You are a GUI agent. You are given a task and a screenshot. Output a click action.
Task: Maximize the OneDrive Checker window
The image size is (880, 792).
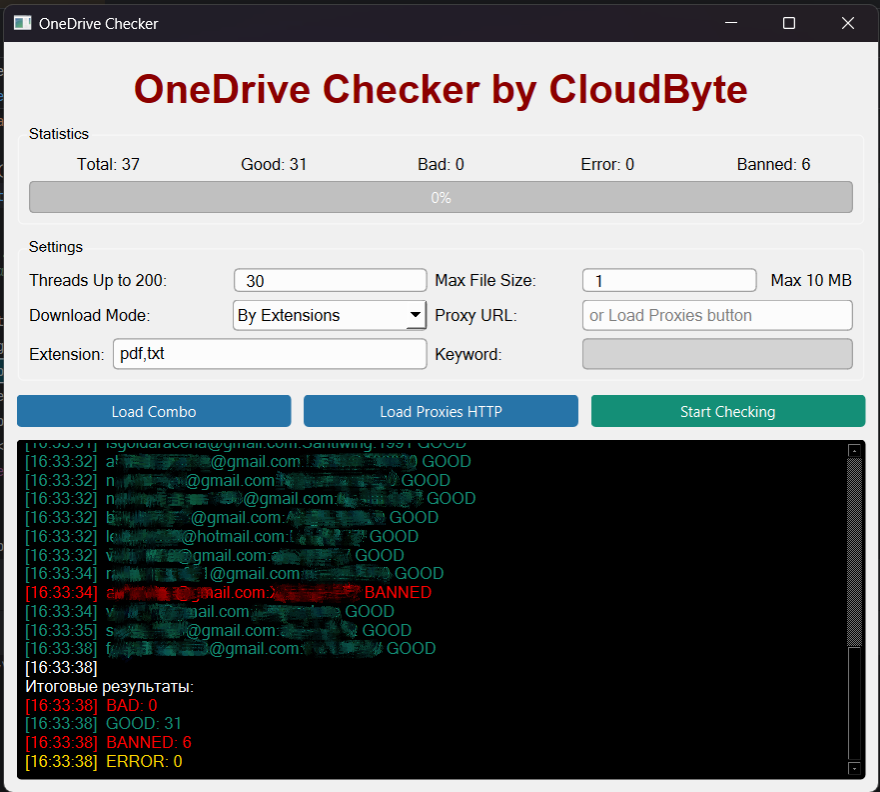[789, 23]
